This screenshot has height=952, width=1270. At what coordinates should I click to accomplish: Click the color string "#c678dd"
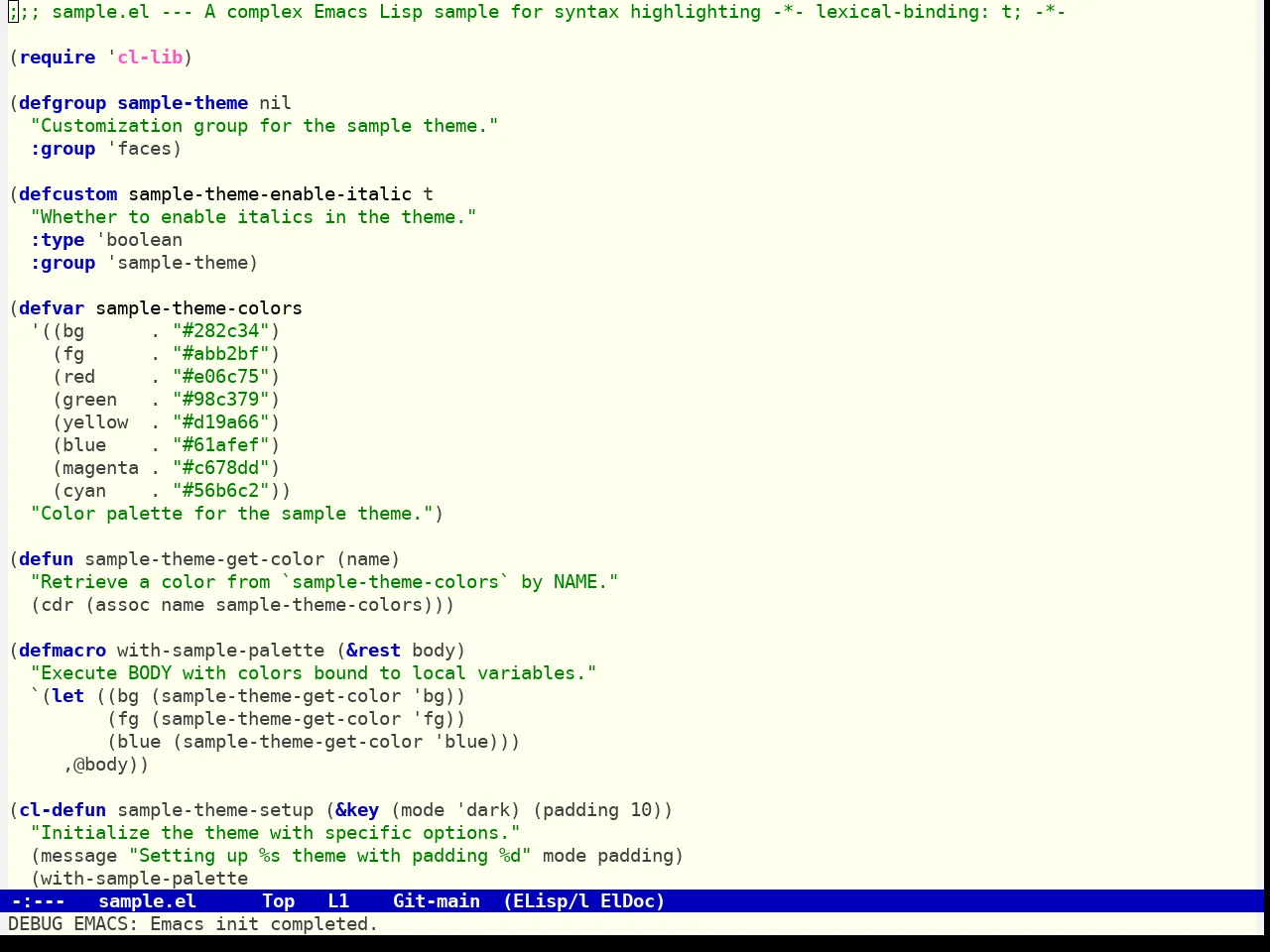[220, 468]
